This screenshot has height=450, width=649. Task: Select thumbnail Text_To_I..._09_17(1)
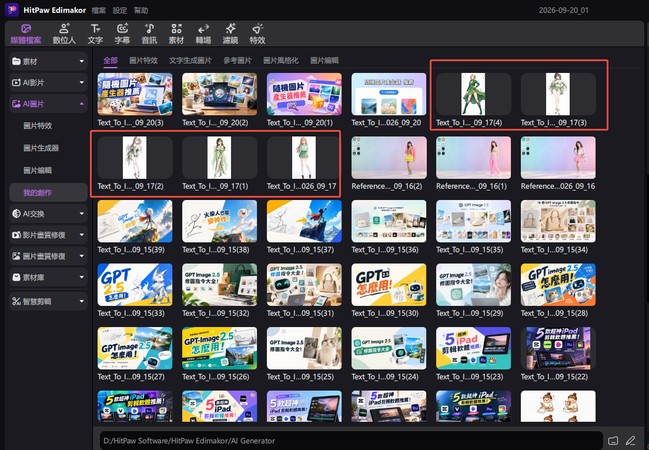point(219,158)
